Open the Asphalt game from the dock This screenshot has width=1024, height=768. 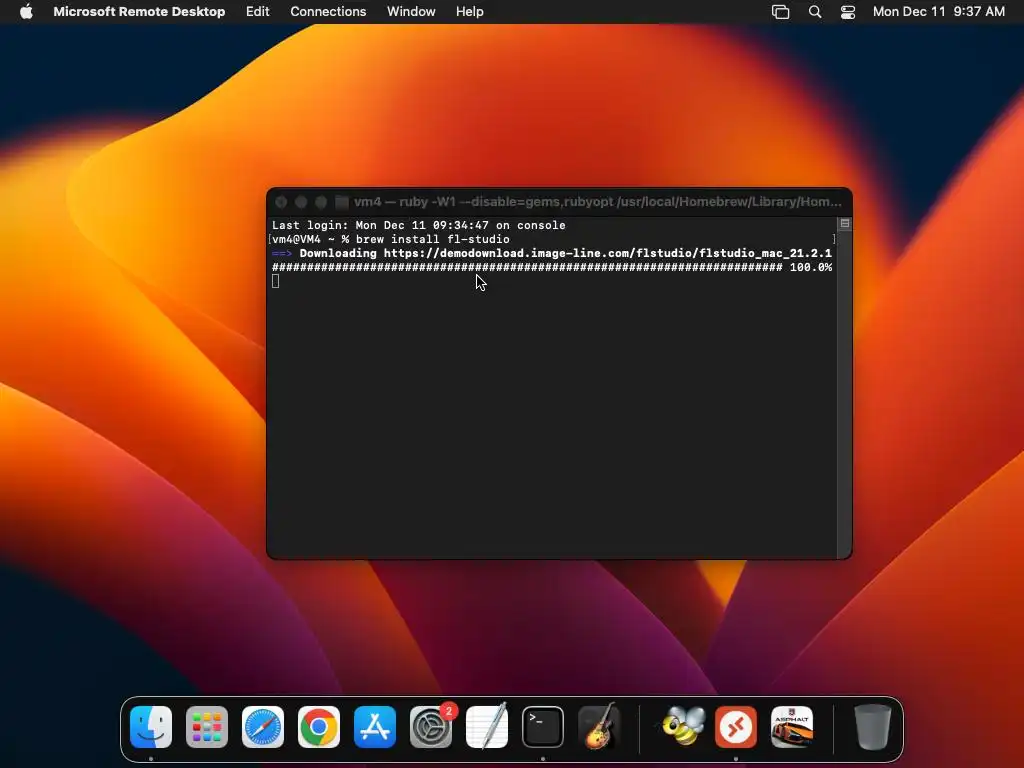coord(792,727)
